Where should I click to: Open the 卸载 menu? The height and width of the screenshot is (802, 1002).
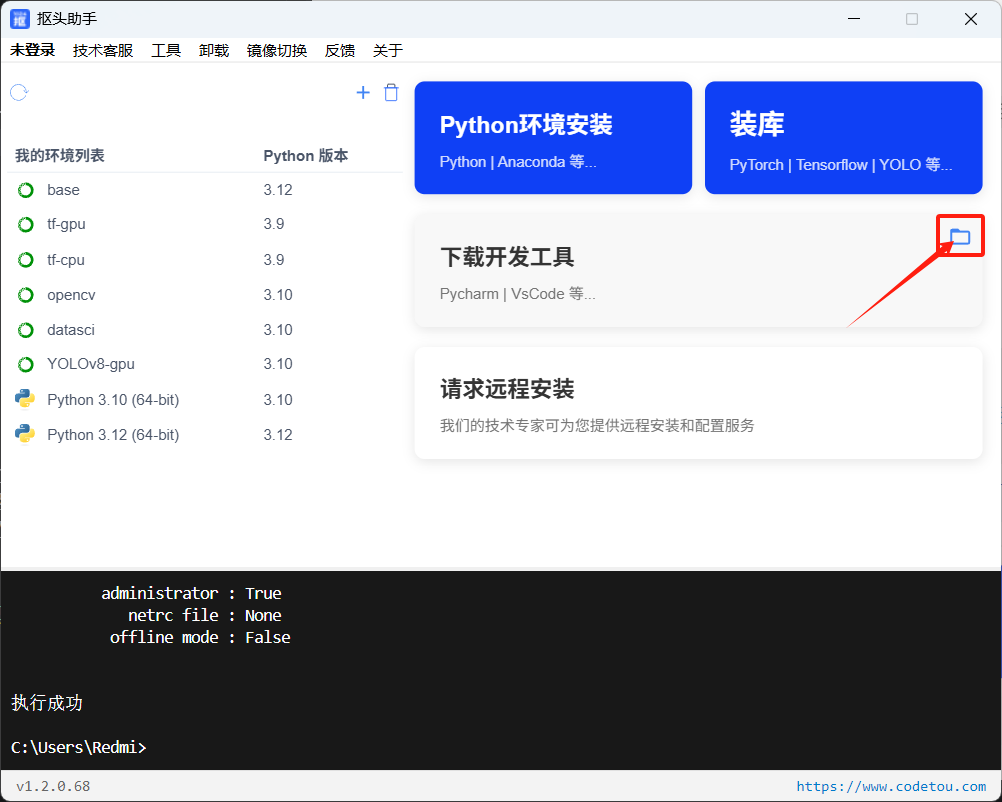coord(213,50)
